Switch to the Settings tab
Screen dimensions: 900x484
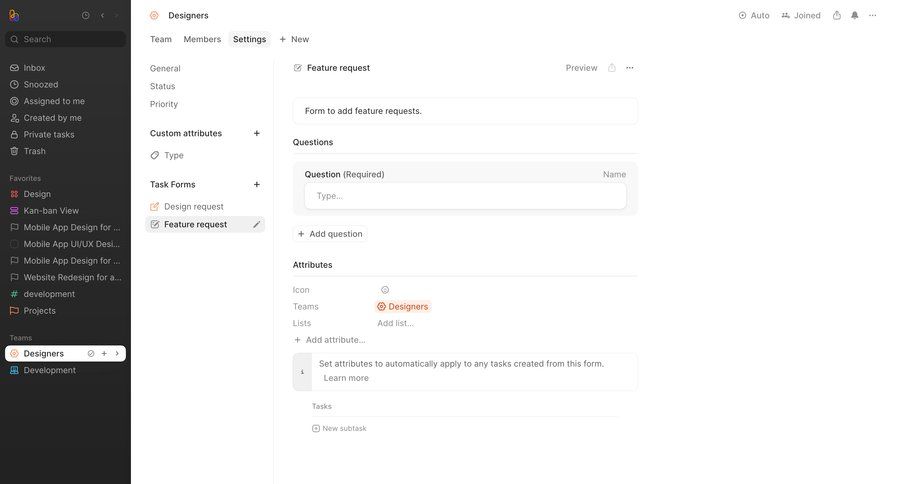pos(249,39)
